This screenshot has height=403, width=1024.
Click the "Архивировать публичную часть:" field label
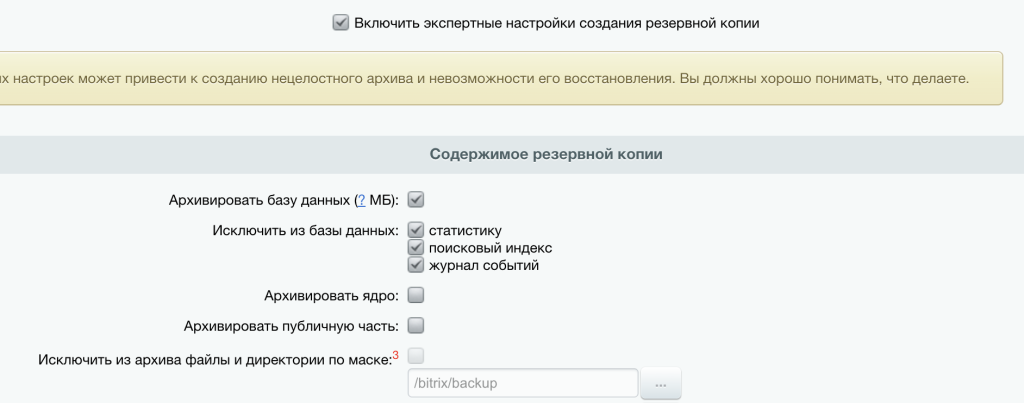point(291,325)
